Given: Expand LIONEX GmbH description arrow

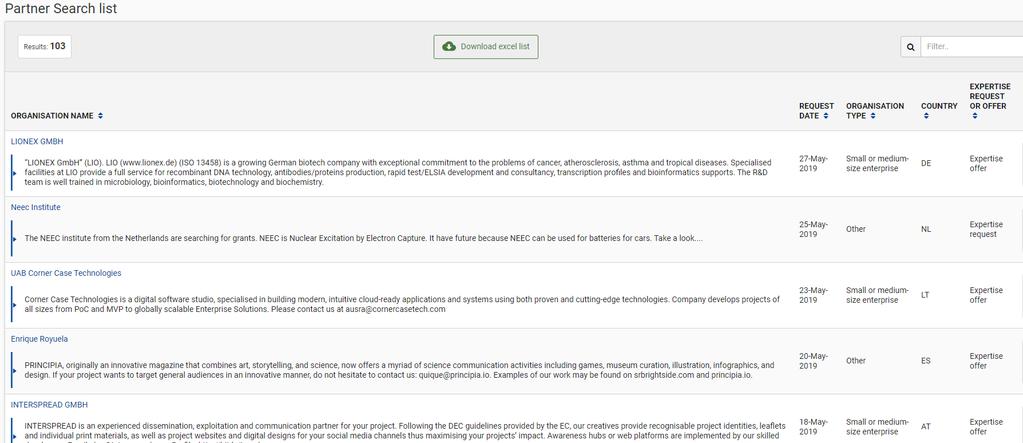Looking at the screenshot, I should 14,173.
